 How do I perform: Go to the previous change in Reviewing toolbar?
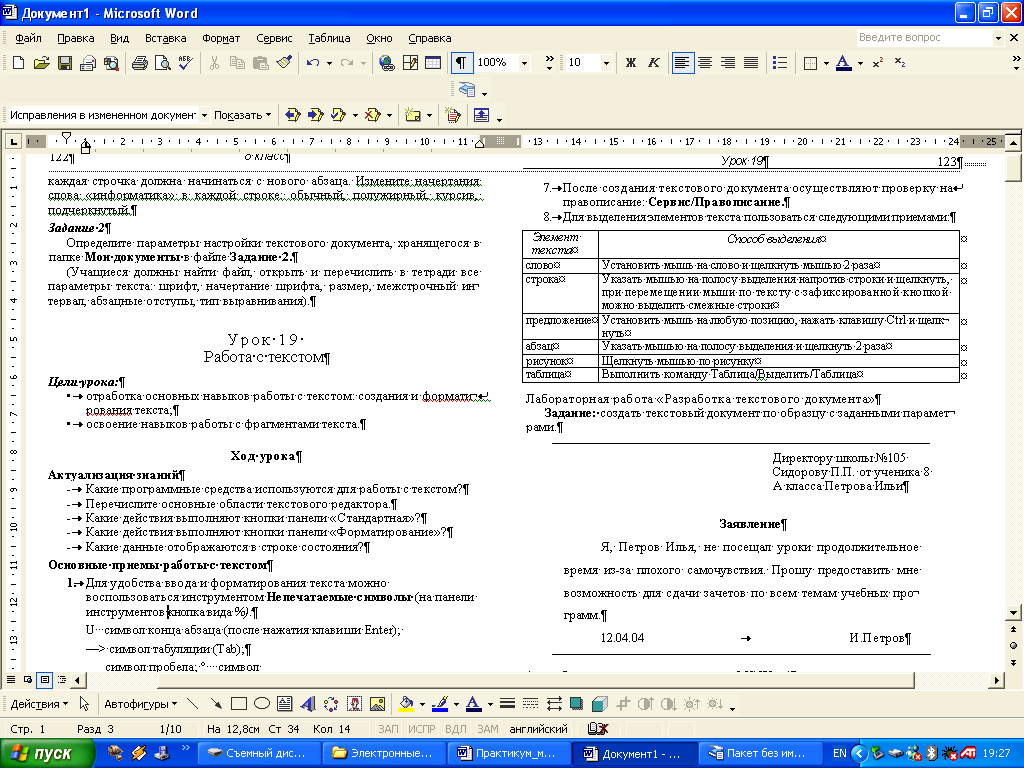[293, 115]
